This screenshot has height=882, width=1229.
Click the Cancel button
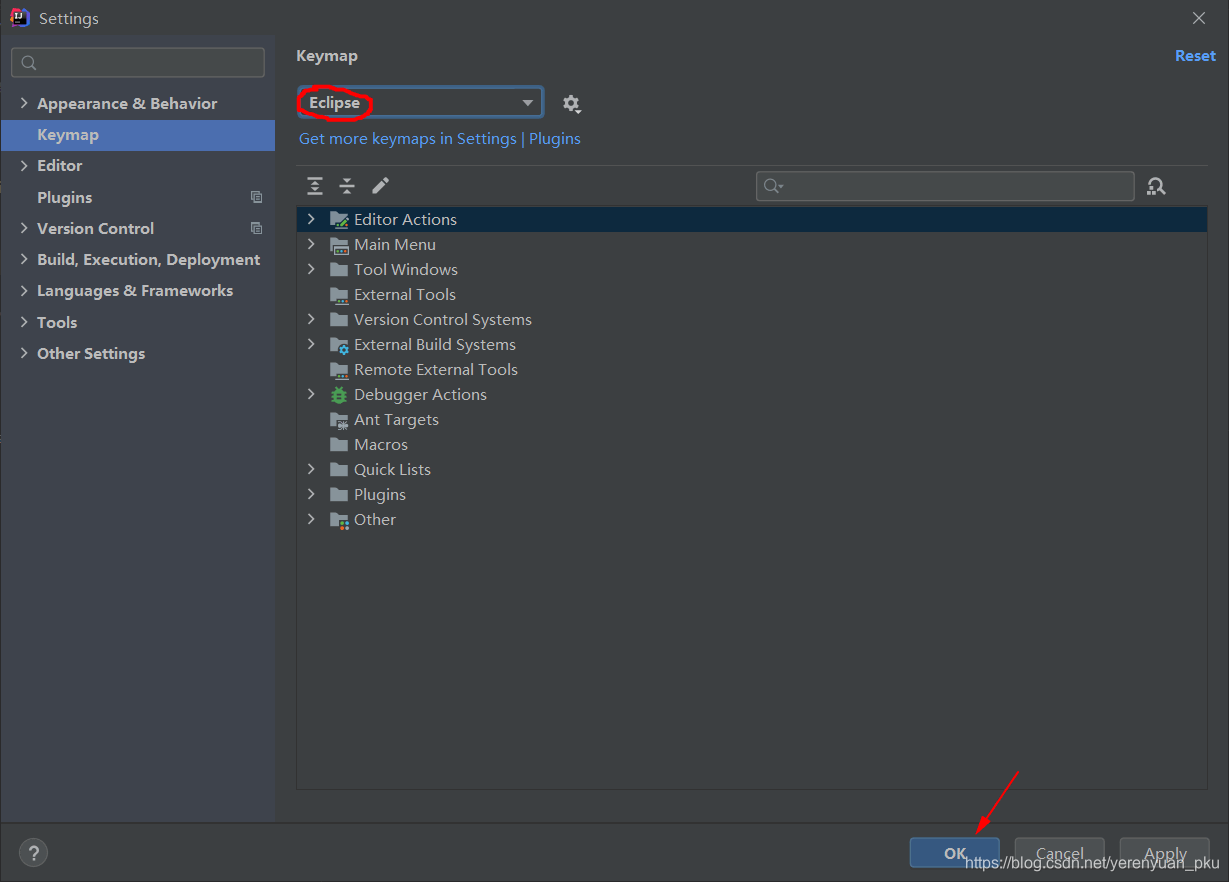(x=1059, y=853)
